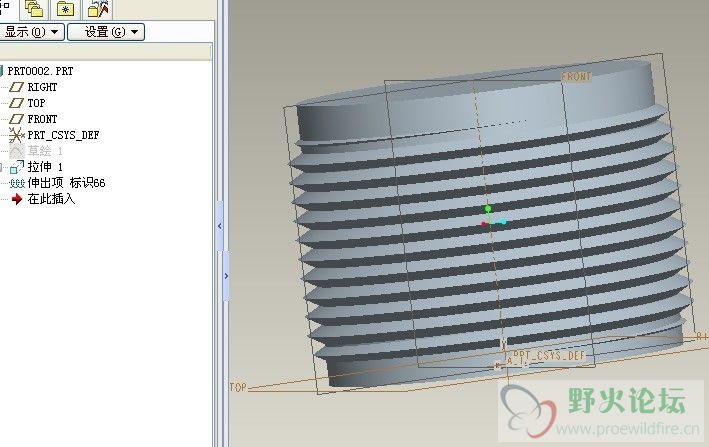This screenshot has height=447, width=709.
Task: Click the helical sweep icon beside 伸出项
Action: pyautogui.click(x=17, y=183)
